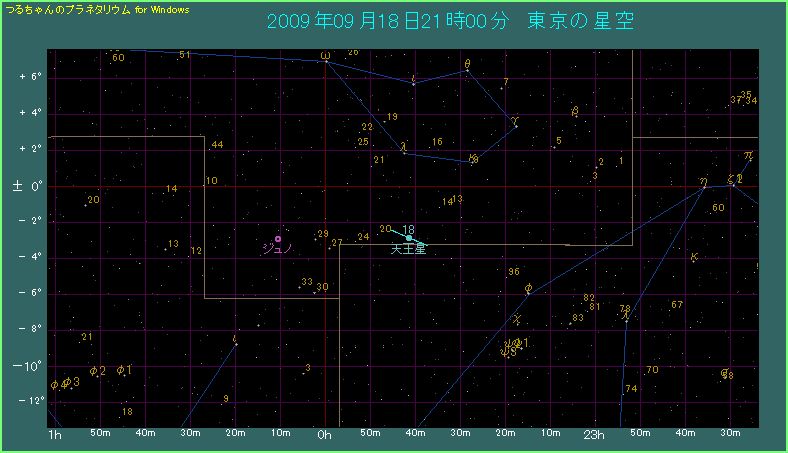Click the omega star at the chart top
This screenshot has height=453, width=788.
coord(325,57)
